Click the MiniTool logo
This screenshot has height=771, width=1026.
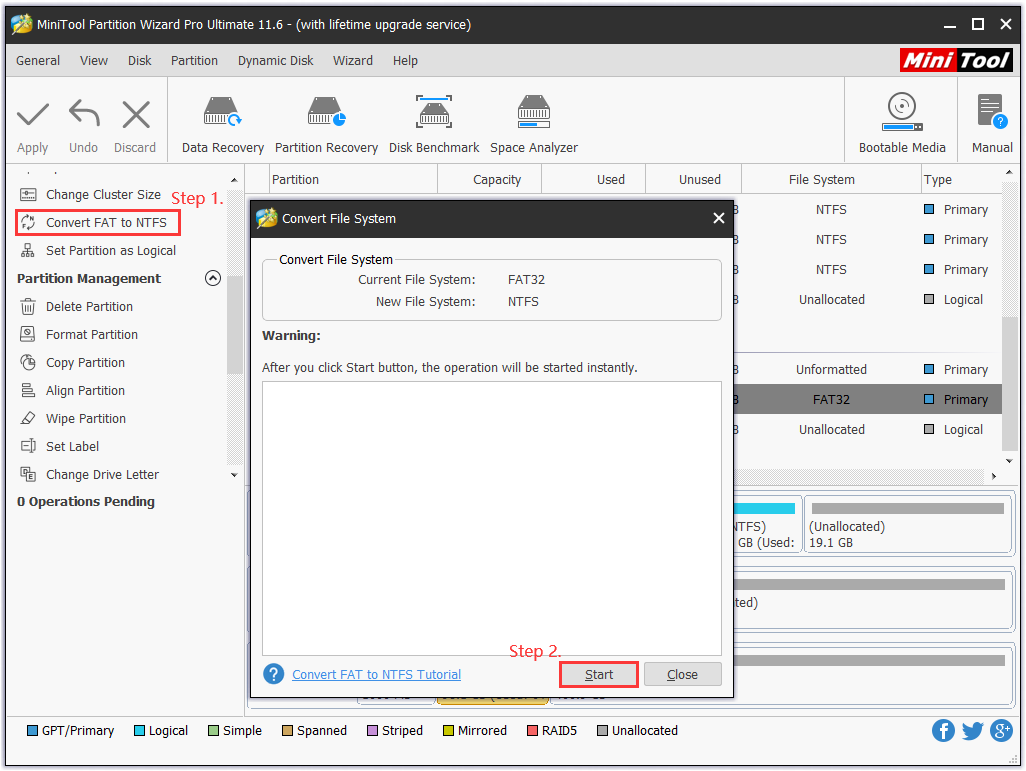pyautogui.click(x=956, y=60)
